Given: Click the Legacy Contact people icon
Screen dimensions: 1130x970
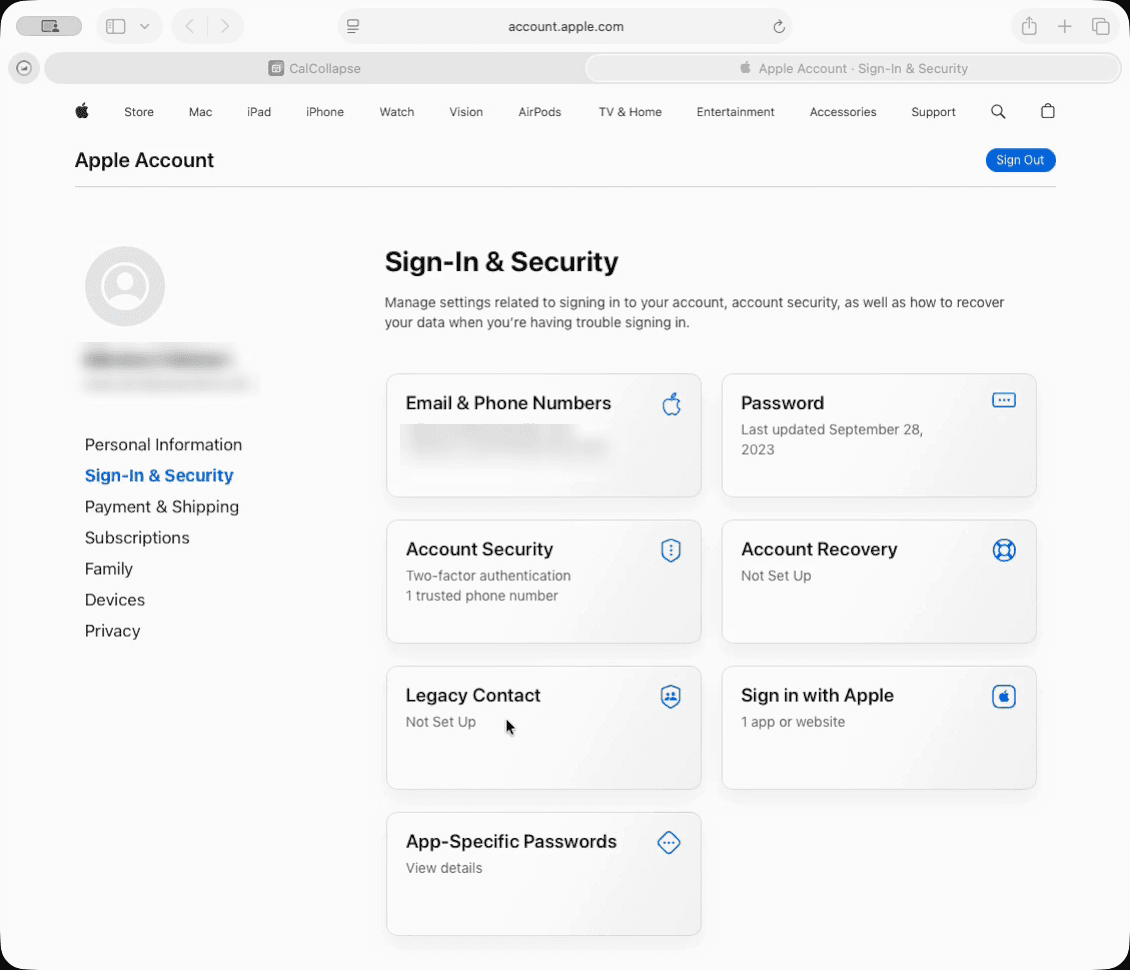Looking at the screenshot, I should pos(671,697).
